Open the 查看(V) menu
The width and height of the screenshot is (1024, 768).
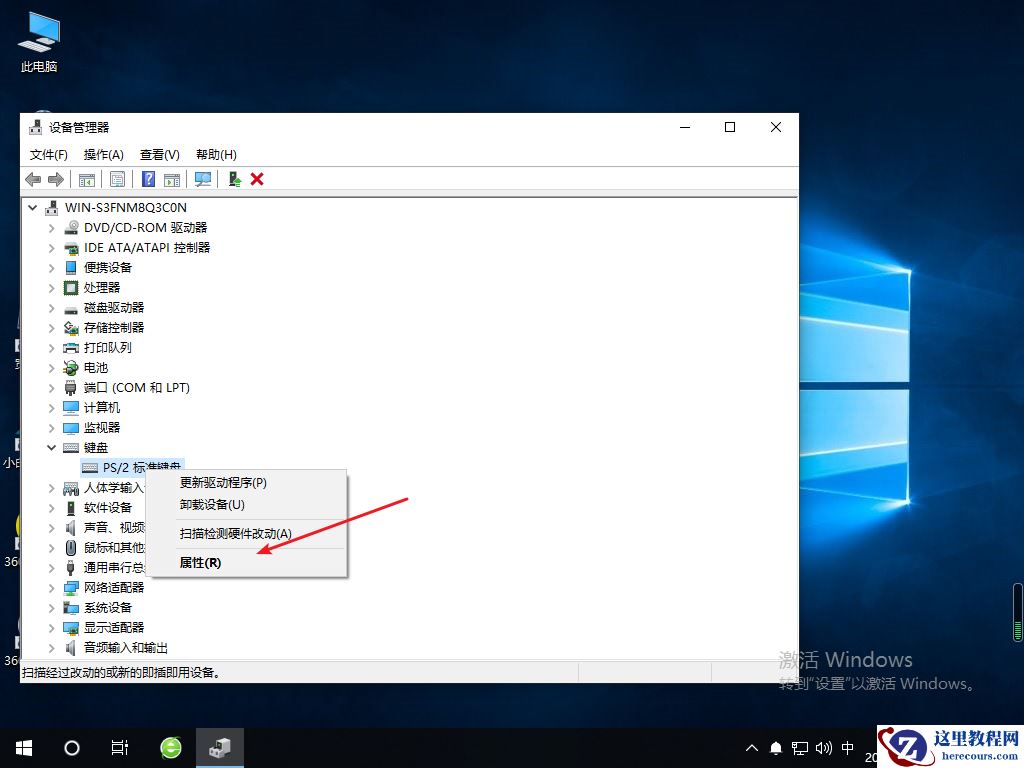point(157,154)
